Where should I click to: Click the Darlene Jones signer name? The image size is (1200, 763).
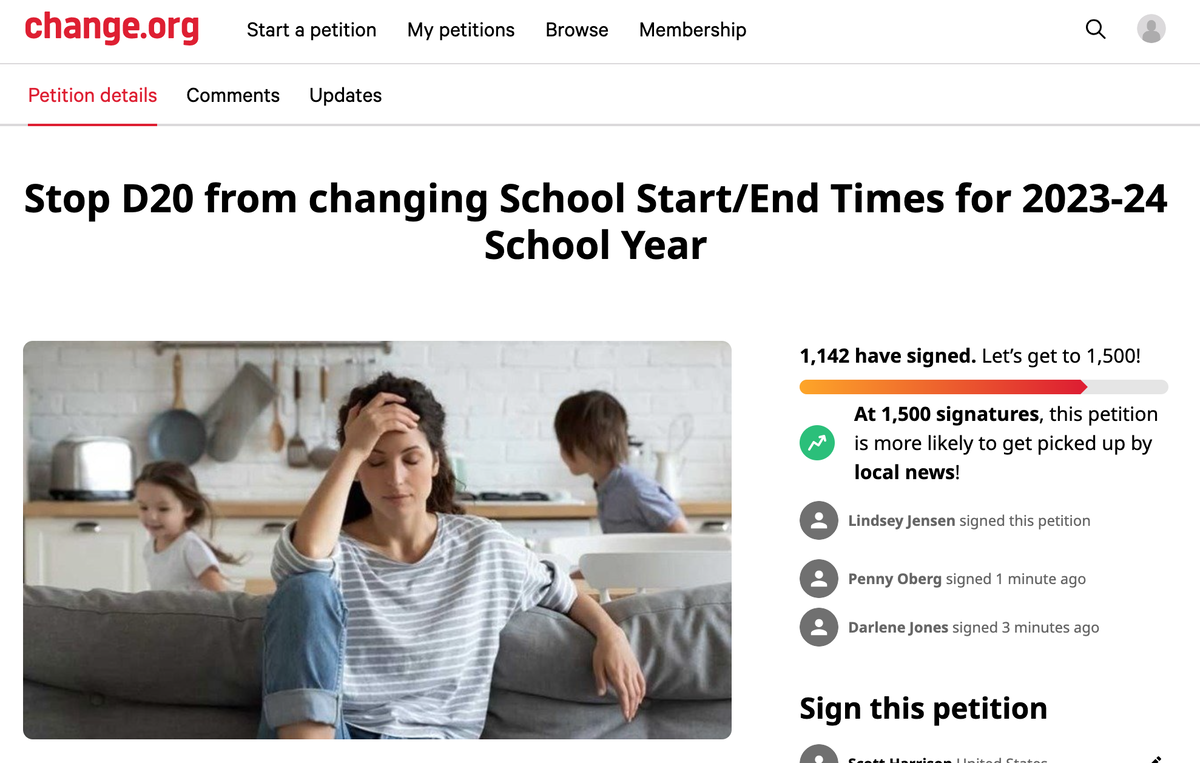pos(896,628)
